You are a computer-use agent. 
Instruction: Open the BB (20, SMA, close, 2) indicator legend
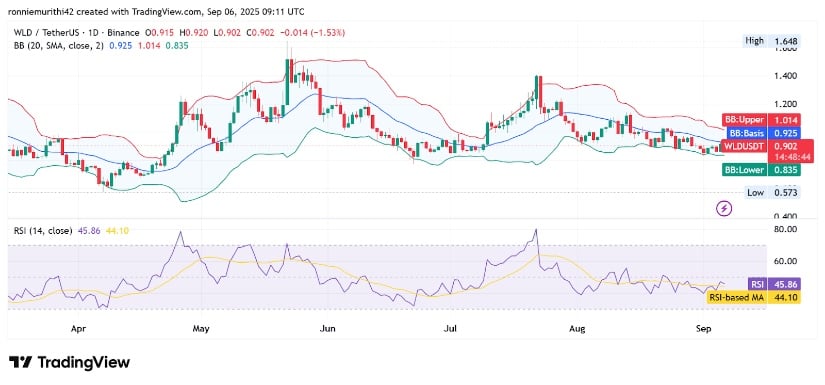point(58,46)
